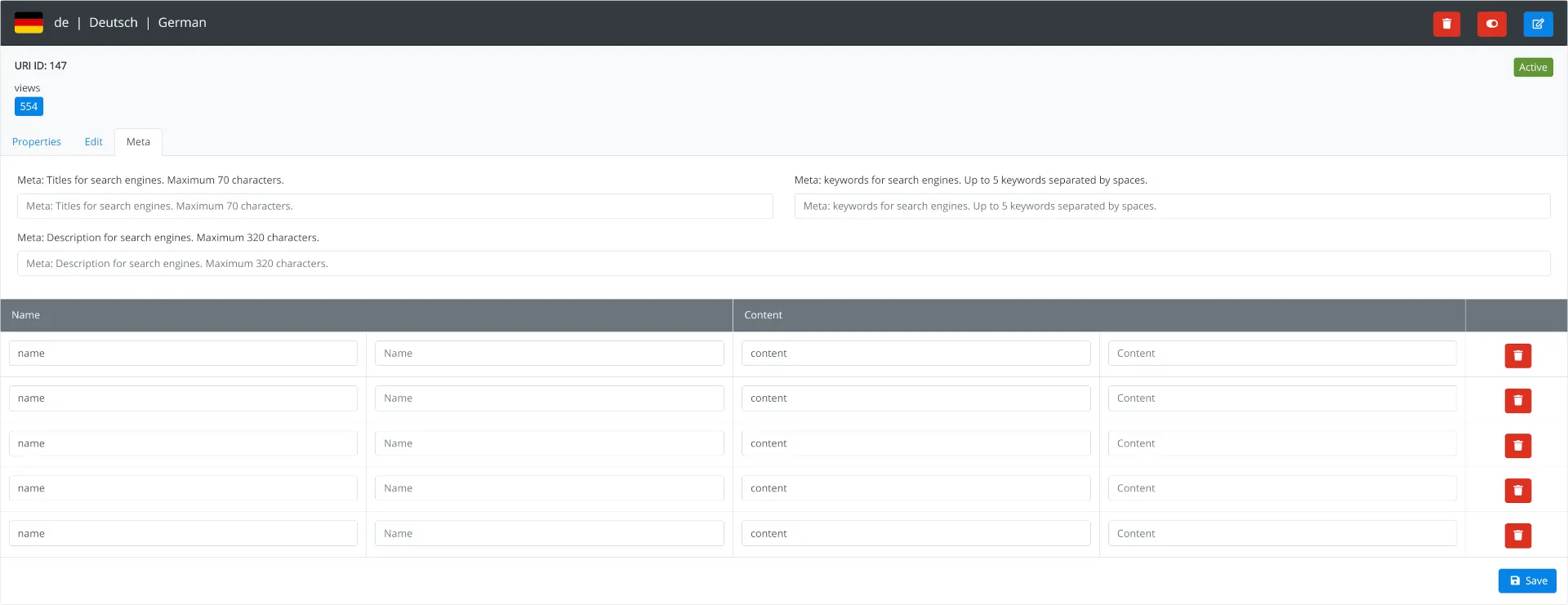Click the fifth row Name placeholder field
The image size is (1568, 605).
click(x=550, y=533)
